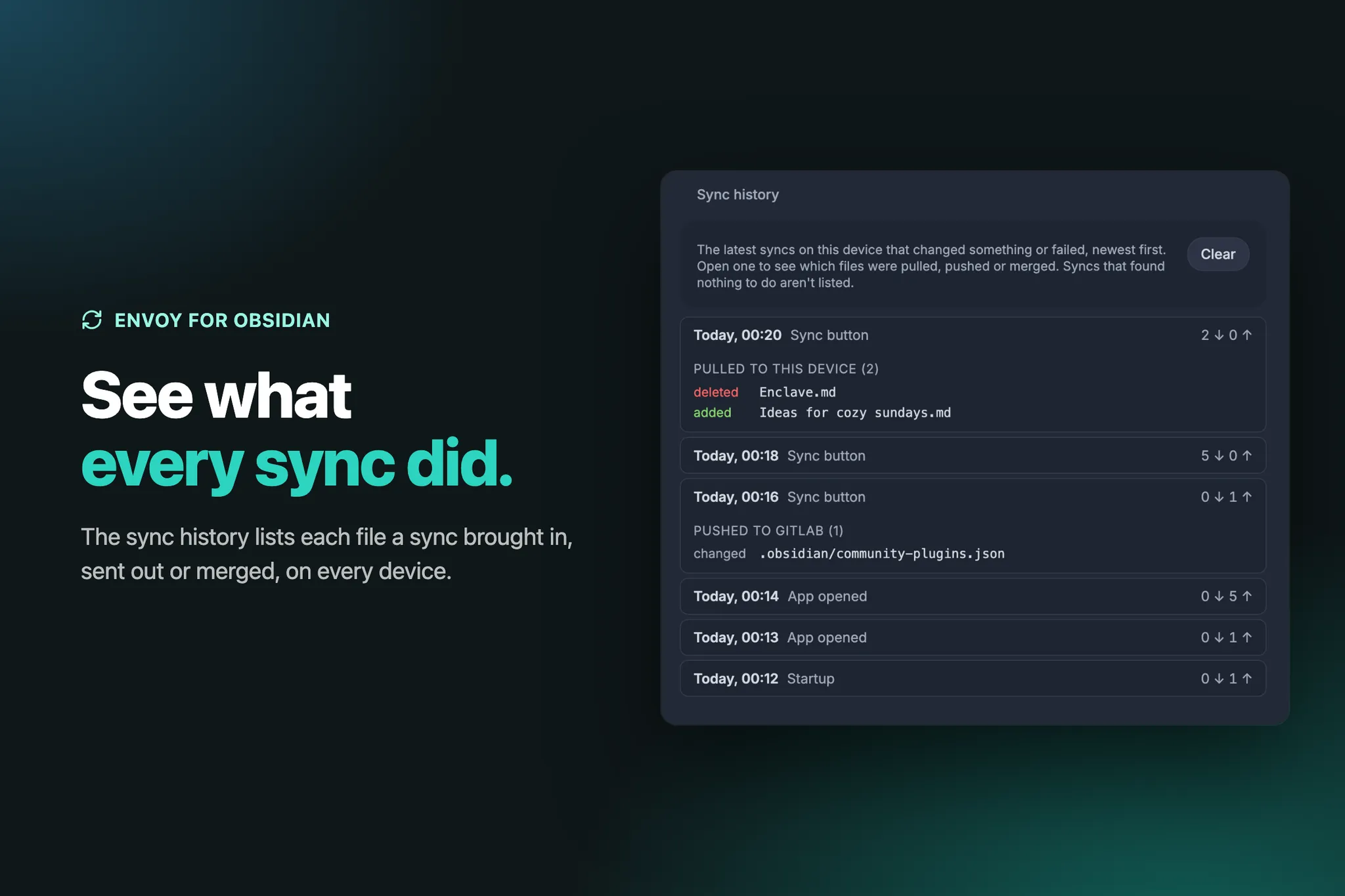Click the 5 down 0 up counter
The height and width of the screenshot is (896, 1345).
point(1226,456)
